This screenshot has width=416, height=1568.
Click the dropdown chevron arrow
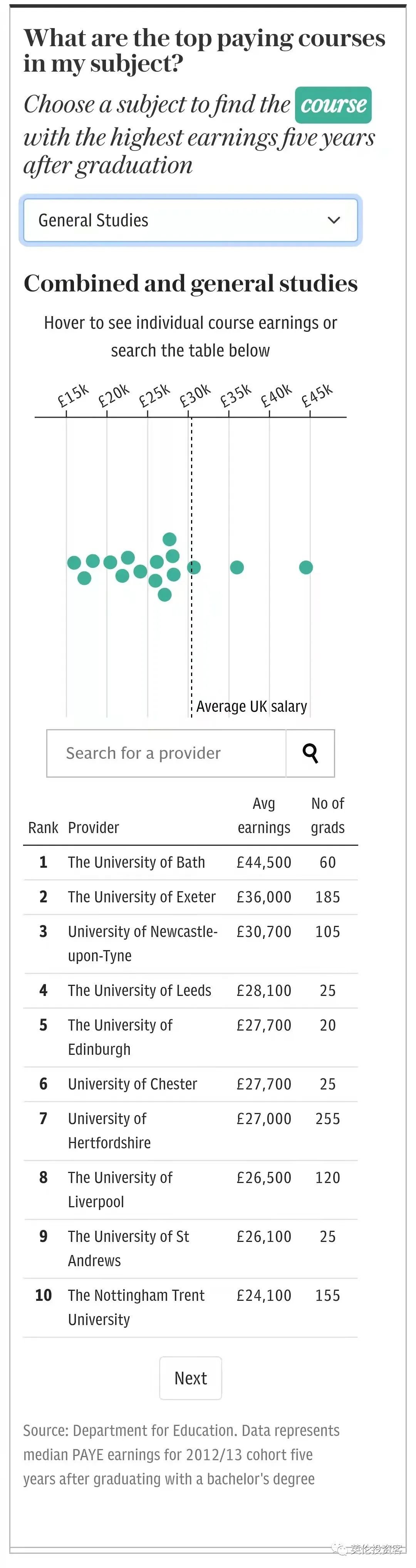(x=334, y=220)
